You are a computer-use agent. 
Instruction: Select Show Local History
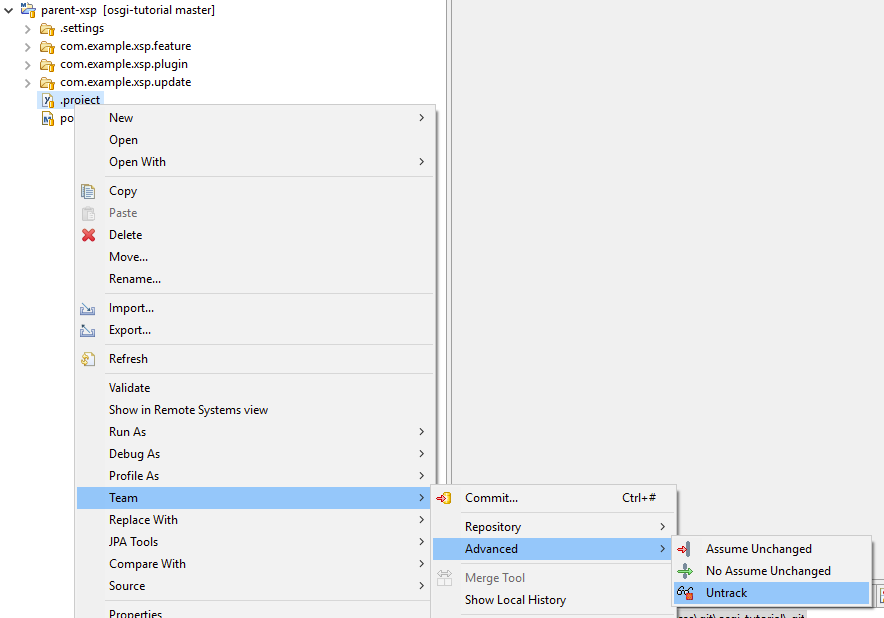(x=515, y=600)
